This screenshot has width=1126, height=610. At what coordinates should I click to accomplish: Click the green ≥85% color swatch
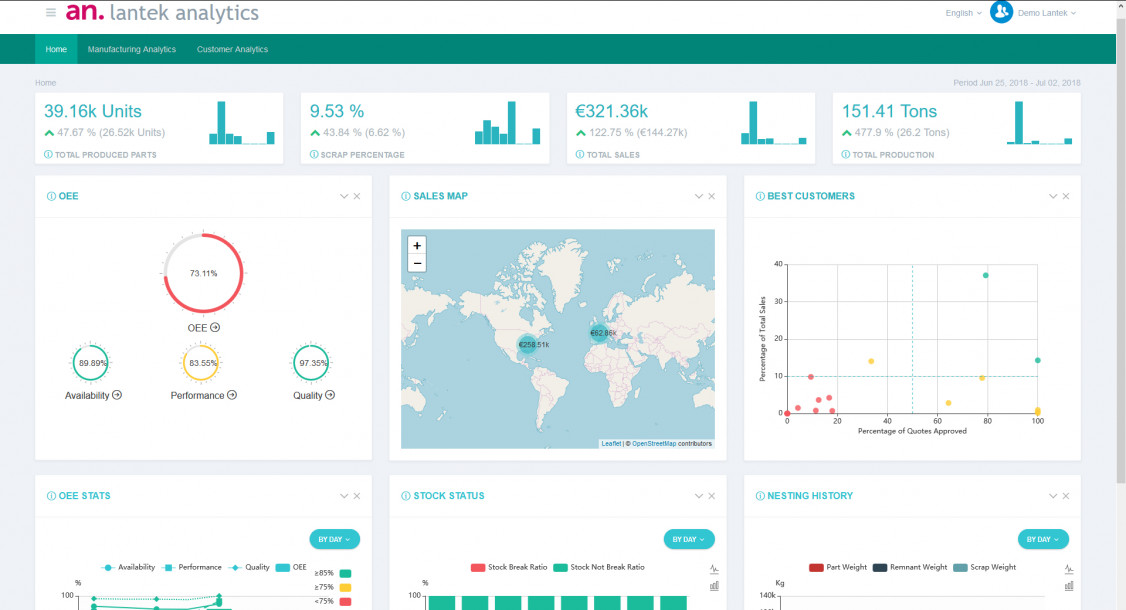click(x=346, y=573)
